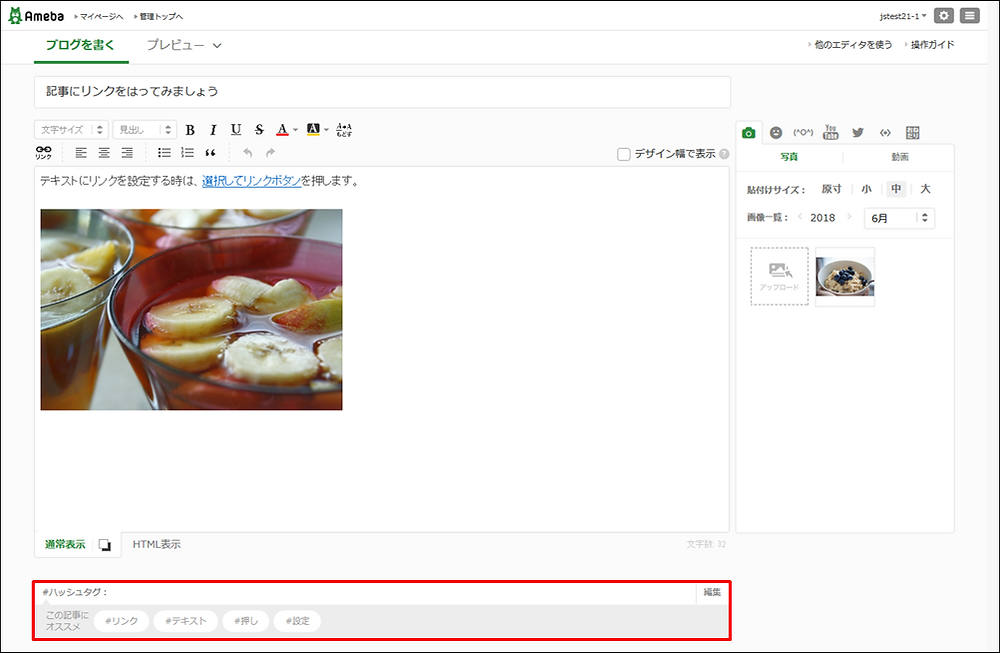
Task: Switch to the 動画 tab
Action: pos(899,157)
